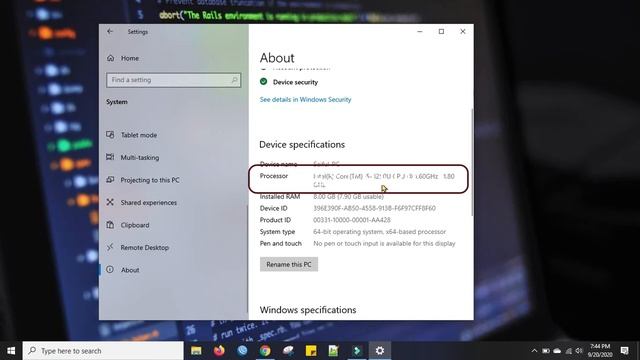Click the magnifier icon in Find a setting
Screen dimensions: 640x360
click(x=234, y=80)
